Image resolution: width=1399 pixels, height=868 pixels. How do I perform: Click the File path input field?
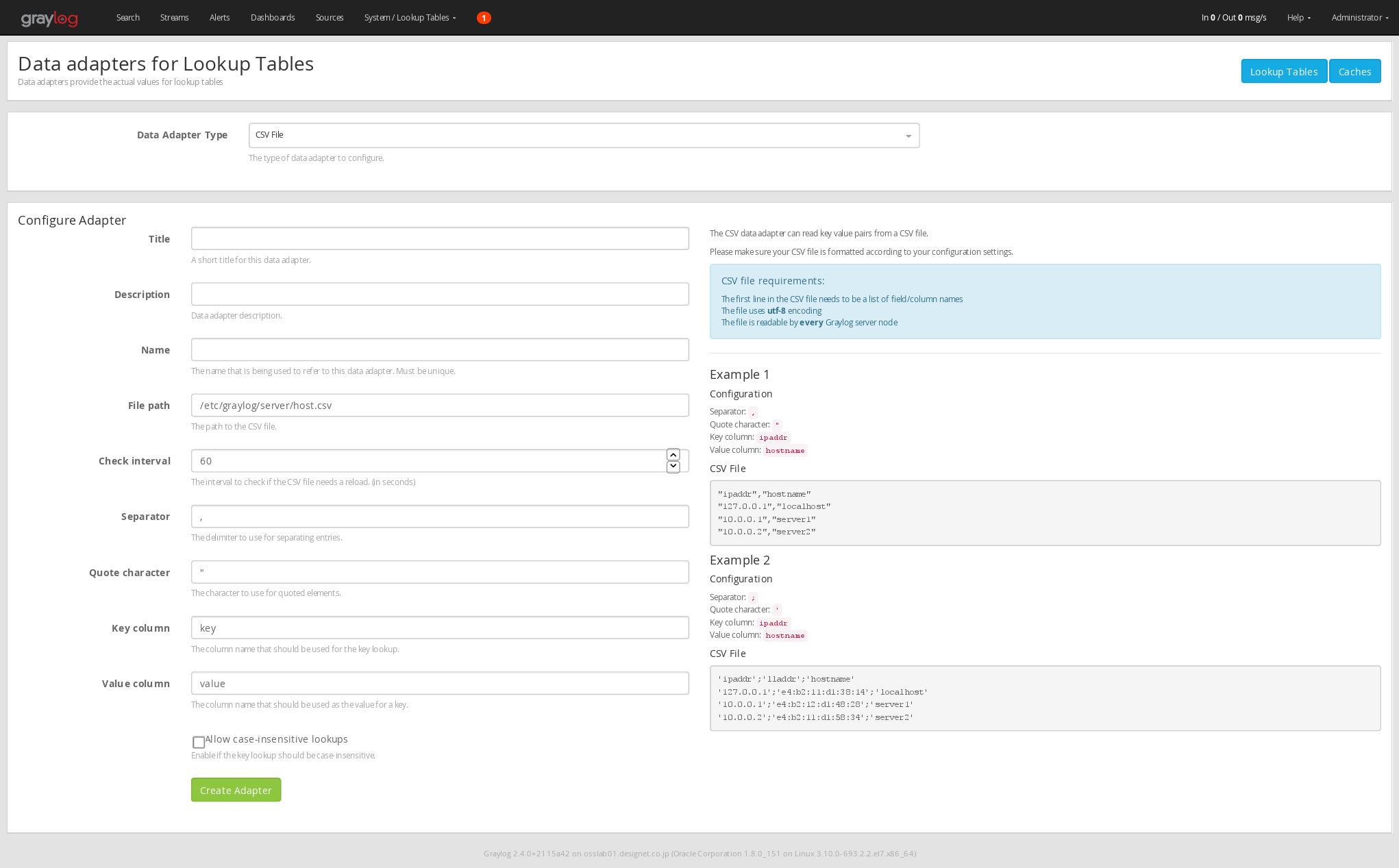(x=438, y=405)
